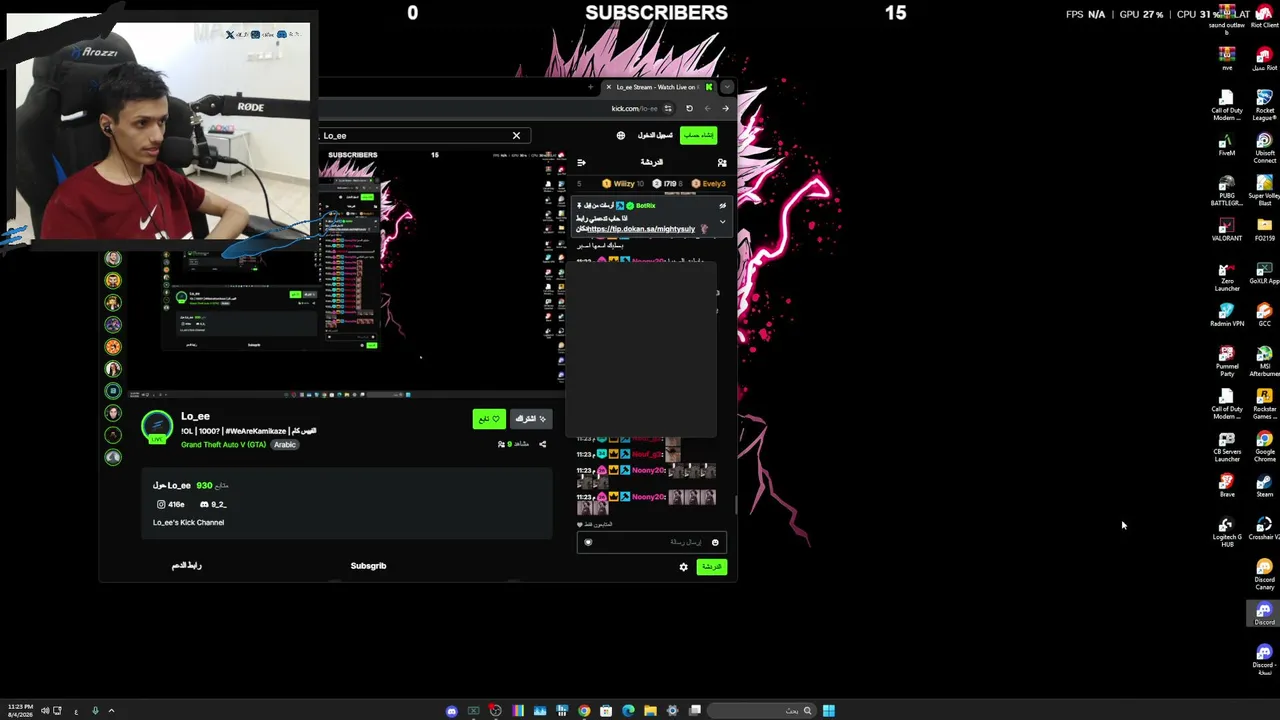Open Settings gear in the taskbar
1280x720 pixels.
[x=672, y=711]
